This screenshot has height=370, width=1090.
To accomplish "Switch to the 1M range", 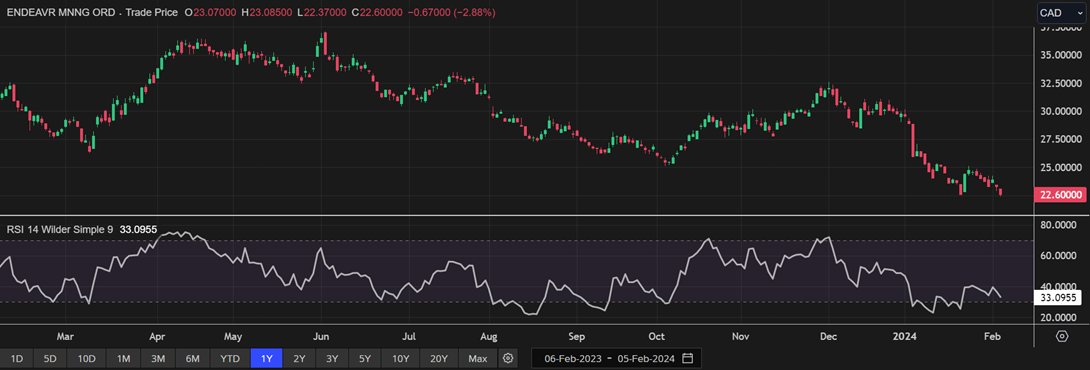I will [x=124, y=359].
